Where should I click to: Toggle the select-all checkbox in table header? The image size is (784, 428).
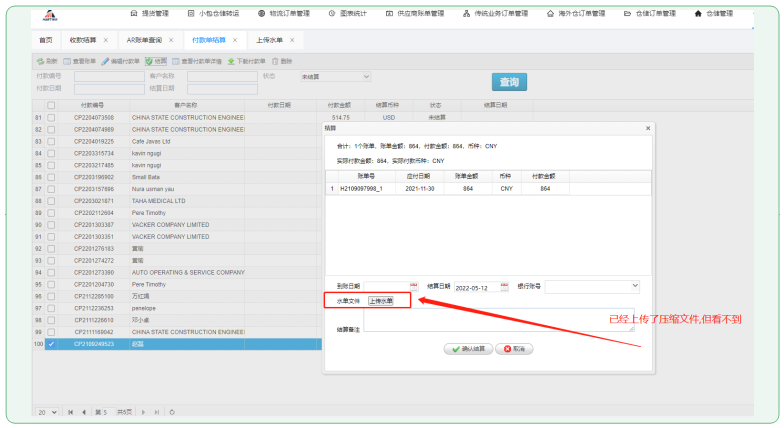51,105
